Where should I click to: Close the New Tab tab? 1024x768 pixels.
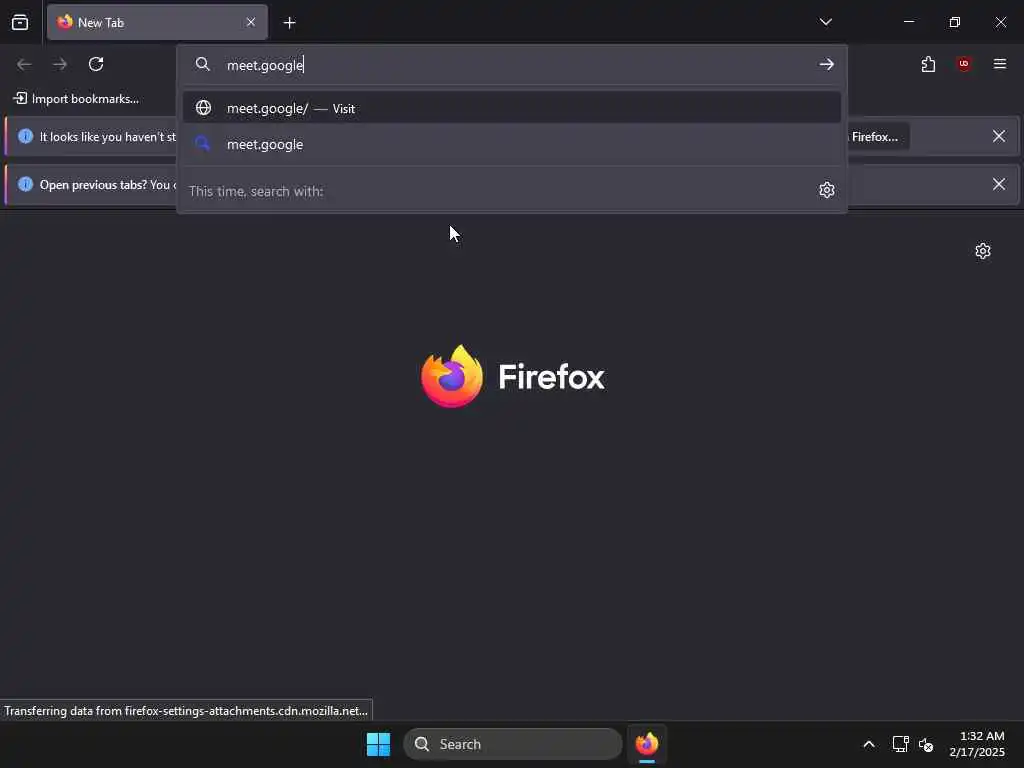251,22
